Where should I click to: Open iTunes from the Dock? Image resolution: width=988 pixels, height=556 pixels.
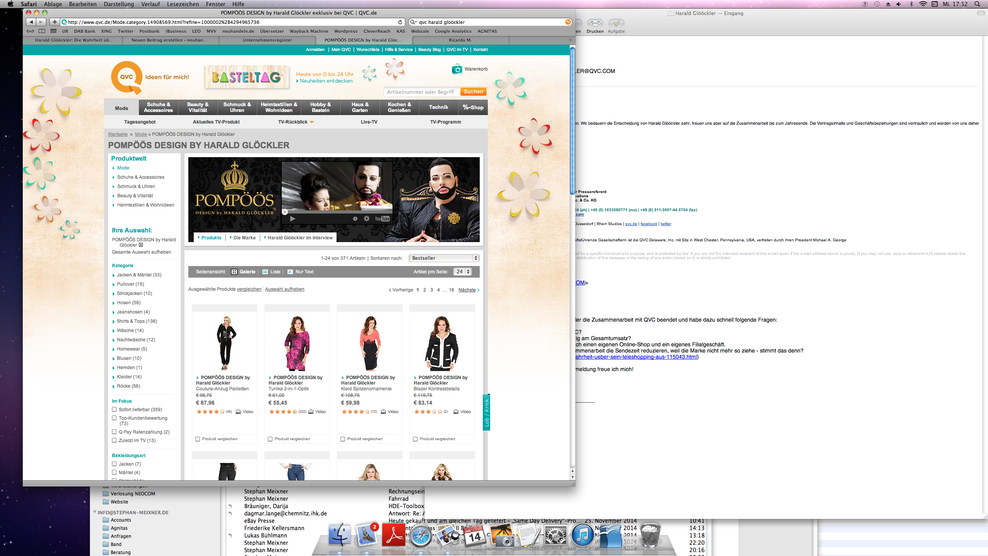(583, 535)
